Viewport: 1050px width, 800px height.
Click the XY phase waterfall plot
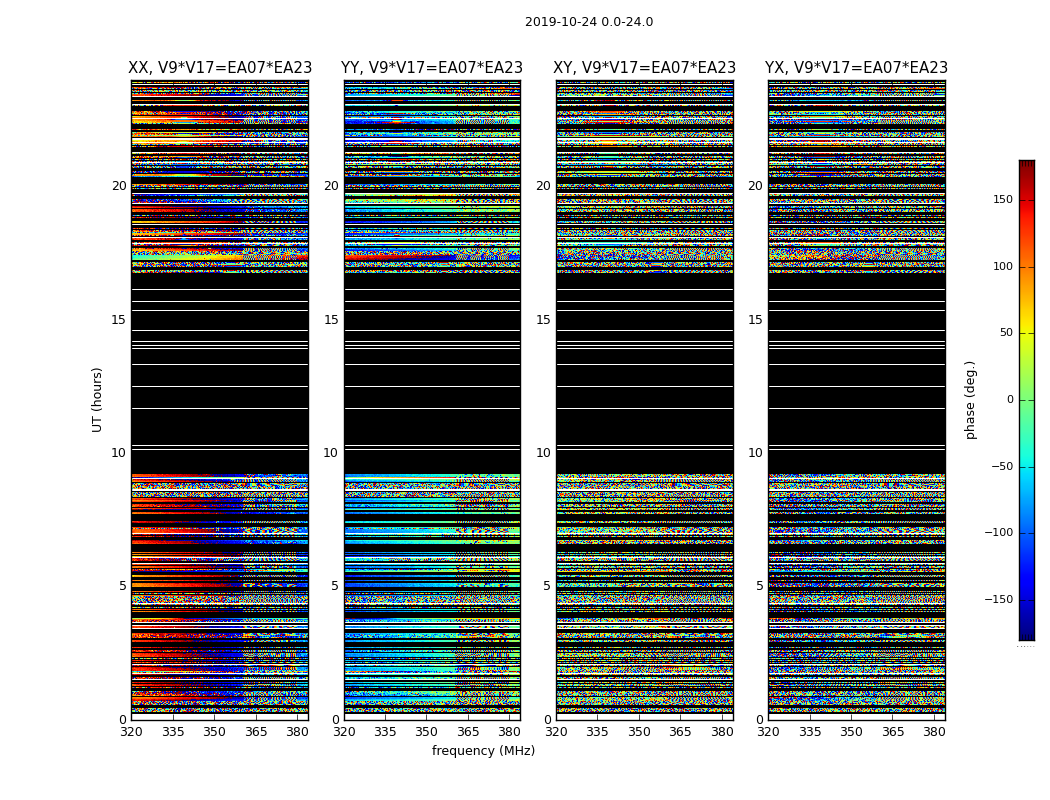point(644,400)
